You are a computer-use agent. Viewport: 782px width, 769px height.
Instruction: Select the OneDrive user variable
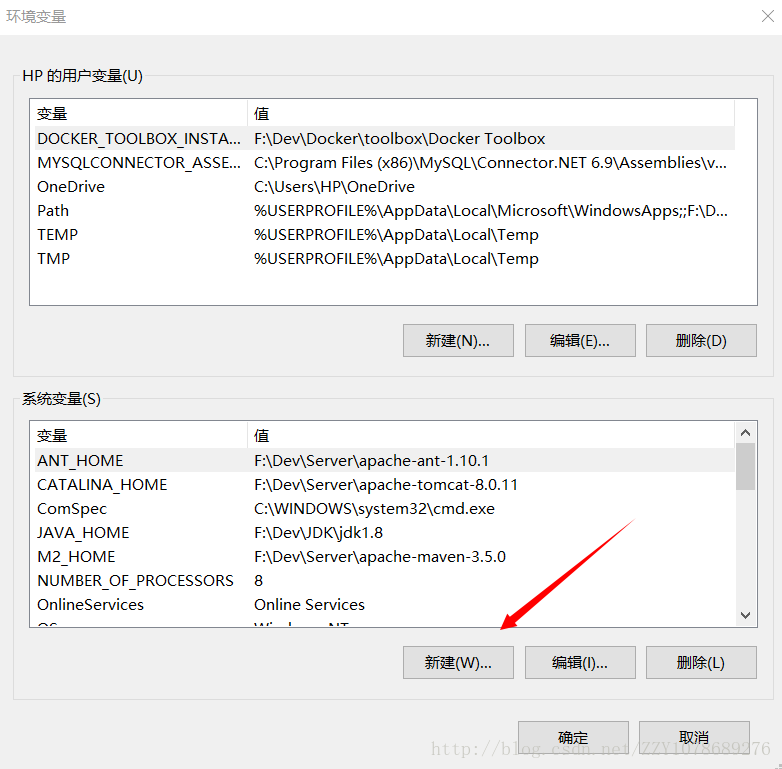coord(383,187)
